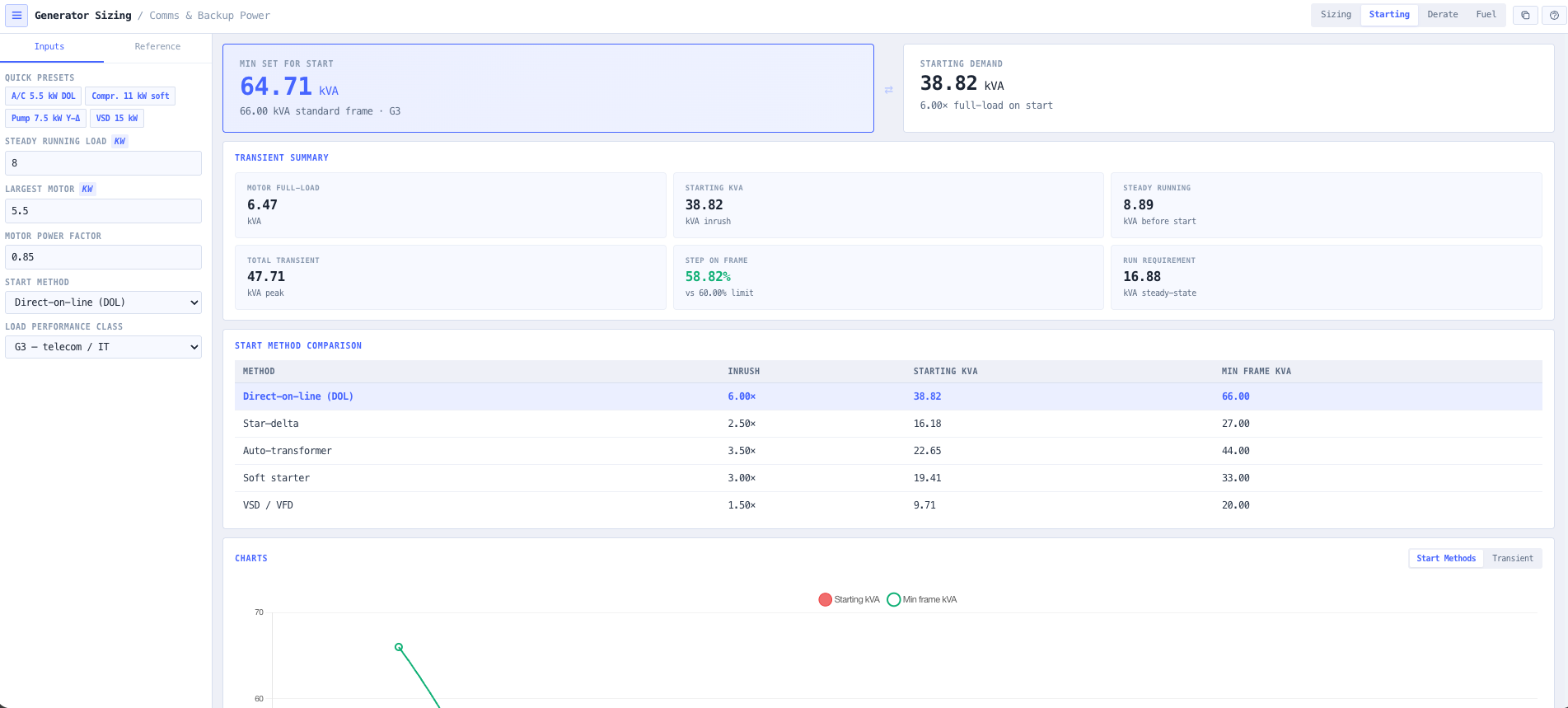1568x708 pixels.
Task: Open the hamburger sidebar menu
Action: point(16,15)
